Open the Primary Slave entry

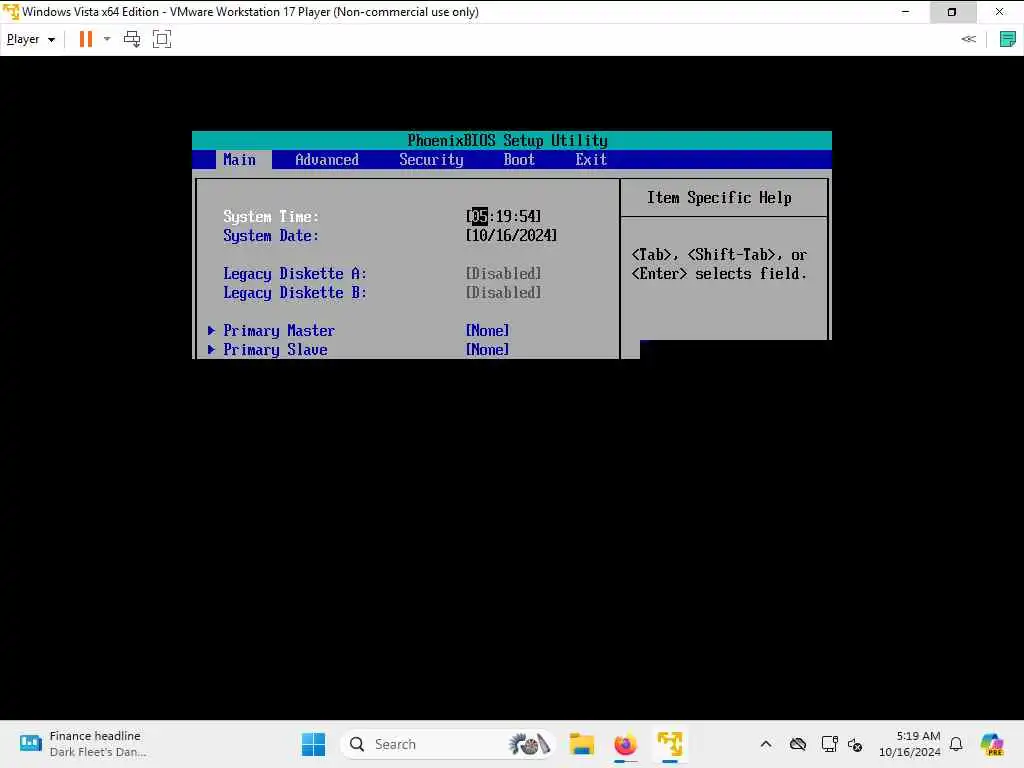click(x=275, y=349)
